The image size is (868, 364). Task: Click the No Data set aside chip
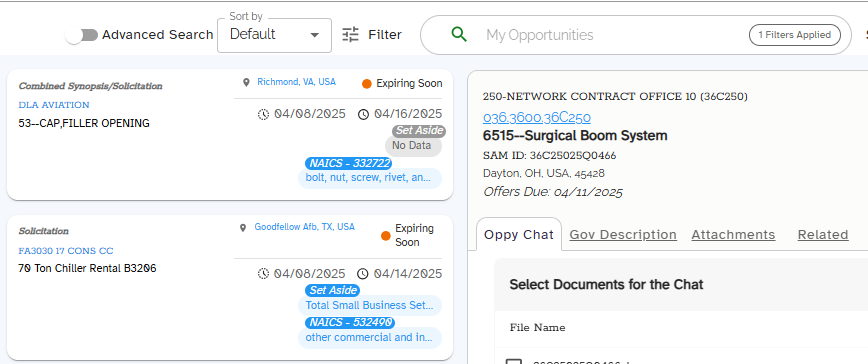click(x=414, y=146)
